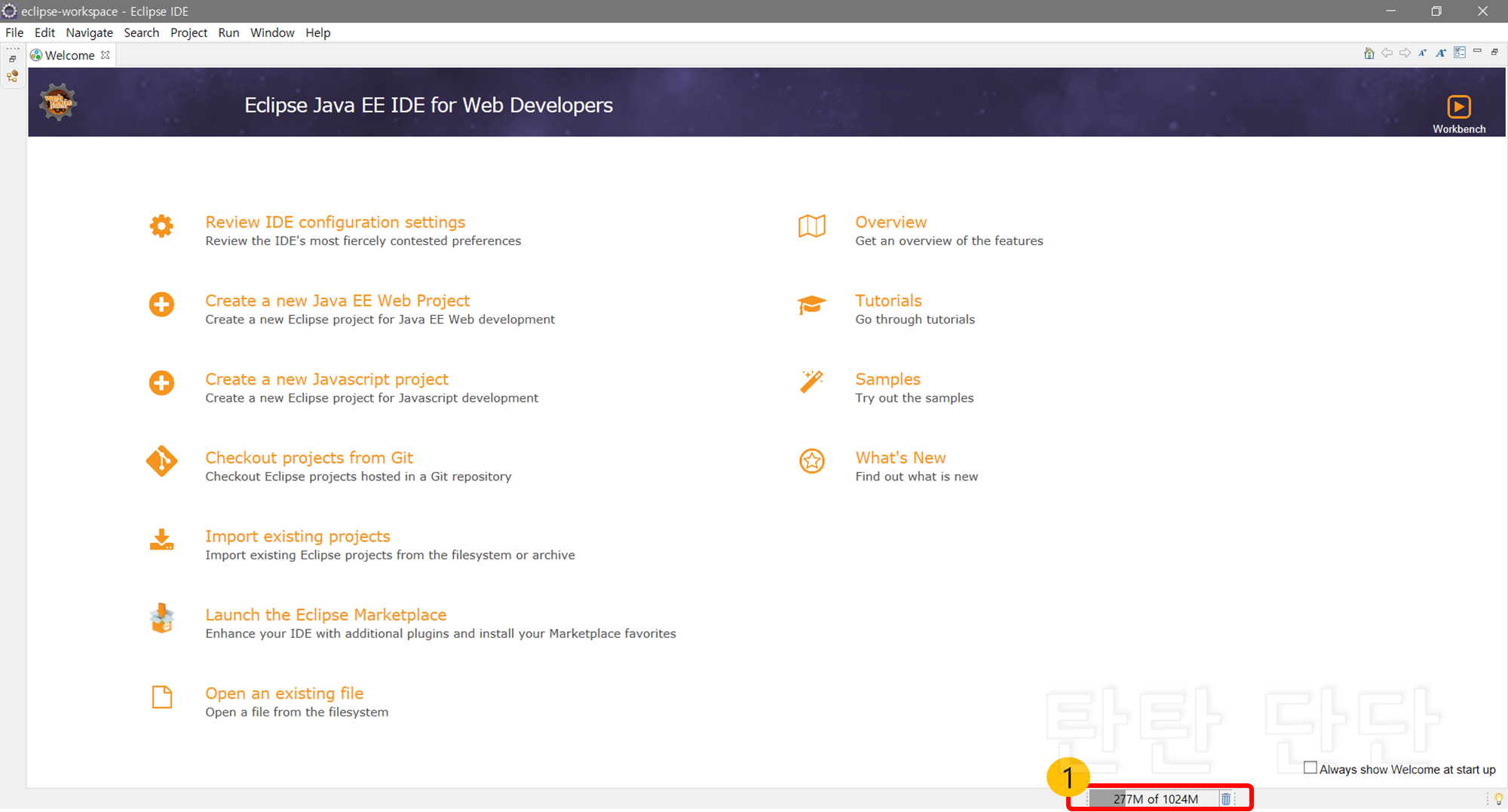Click 'Get an overview of the features' text

coord(949,241)
